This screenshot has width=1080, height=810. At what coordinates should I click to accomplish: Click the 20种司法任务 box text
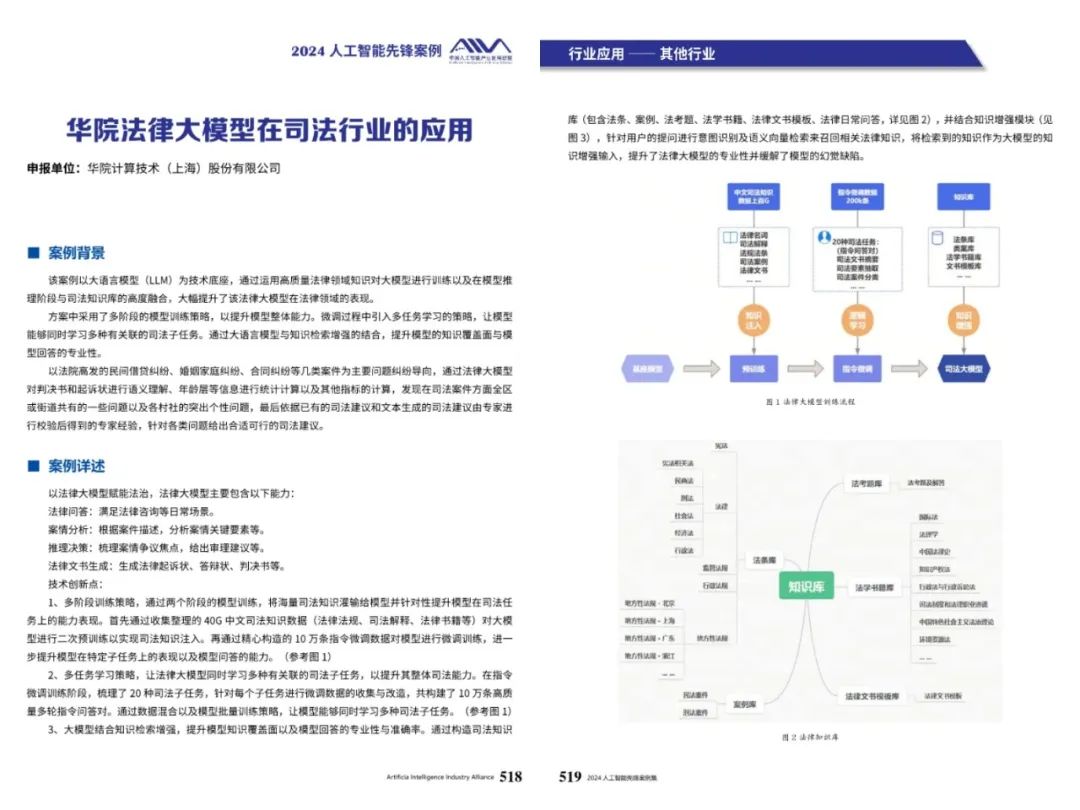click(855, 242)
